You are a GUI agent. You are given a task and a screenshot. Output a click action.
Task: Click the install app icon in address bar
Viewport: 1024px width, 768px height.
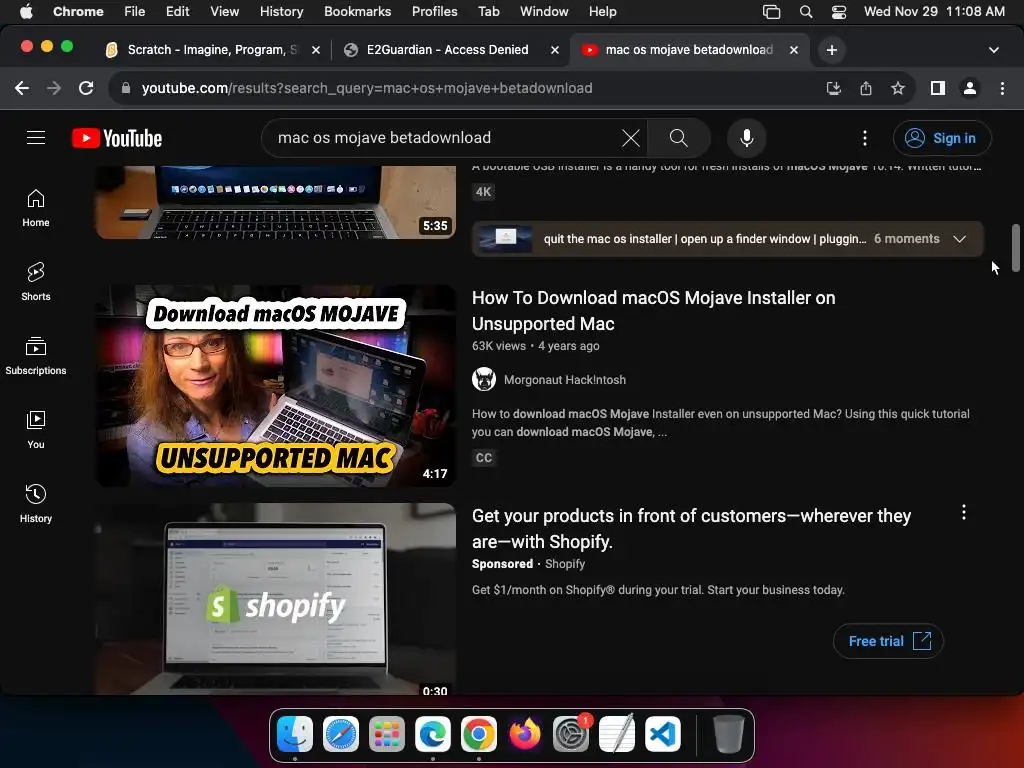tap(833, 88)
